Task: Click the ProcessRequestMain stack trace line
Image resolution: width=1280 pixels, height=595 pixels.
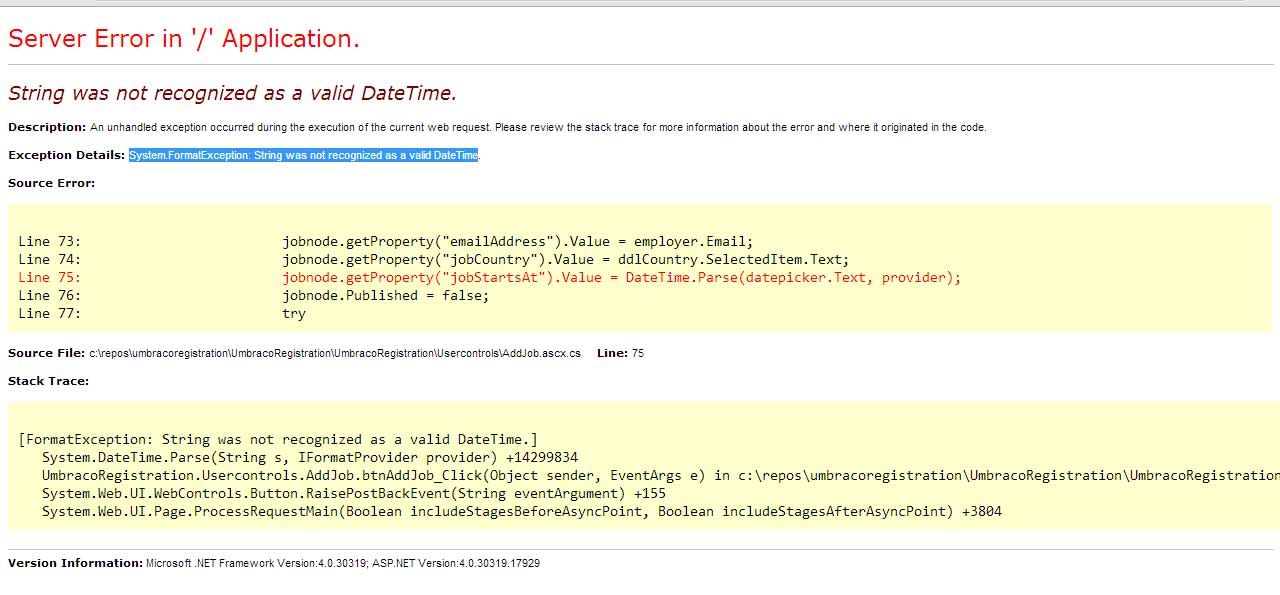Action: (522, 511)
